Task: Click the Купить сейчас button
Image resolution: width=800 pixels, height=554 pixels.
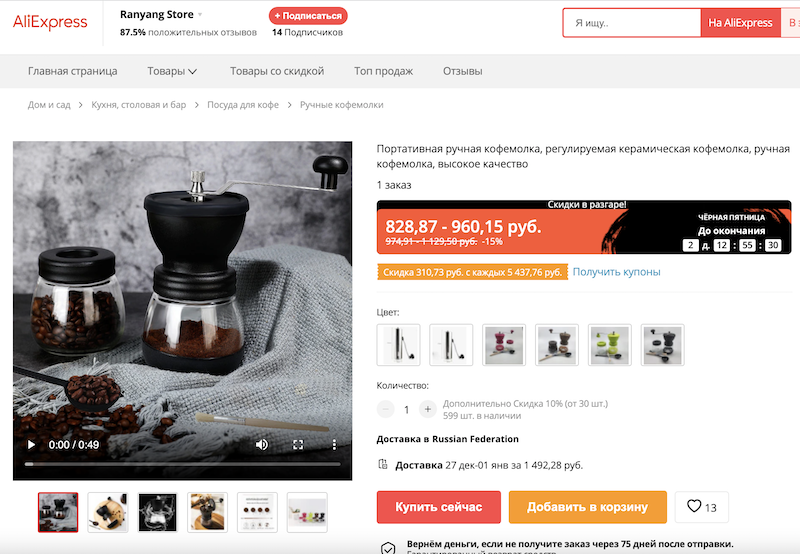Action: [439, 507]
